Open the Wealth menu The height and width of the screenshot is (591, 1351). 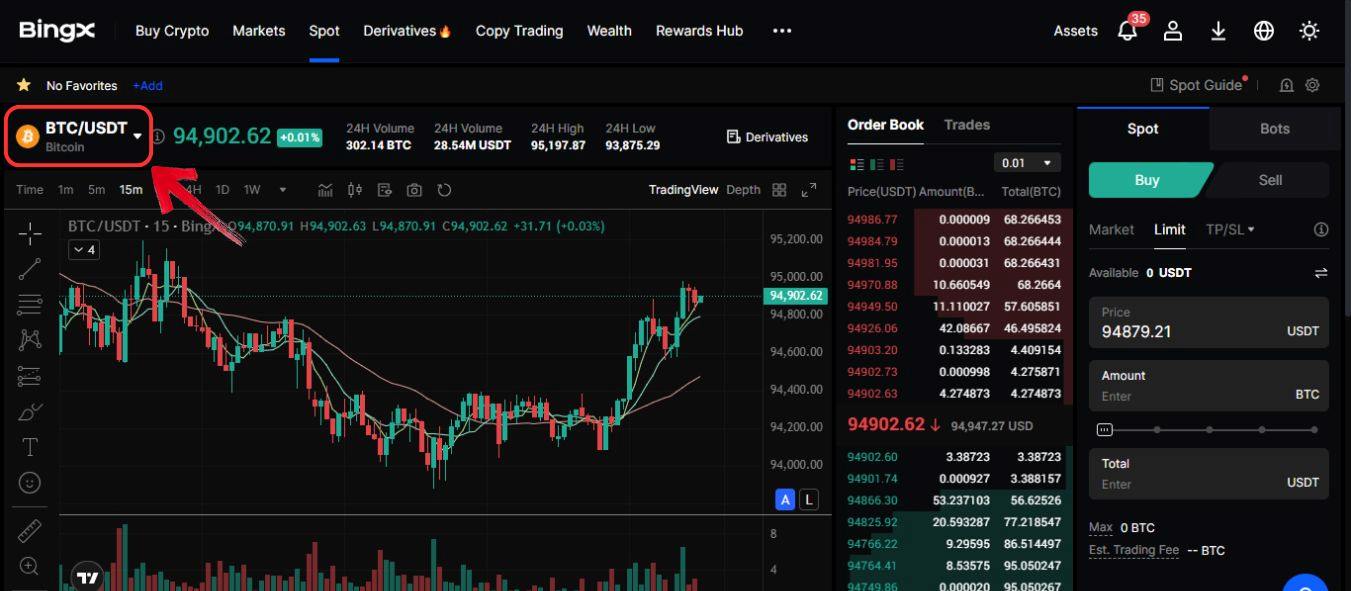pos(609,31)
